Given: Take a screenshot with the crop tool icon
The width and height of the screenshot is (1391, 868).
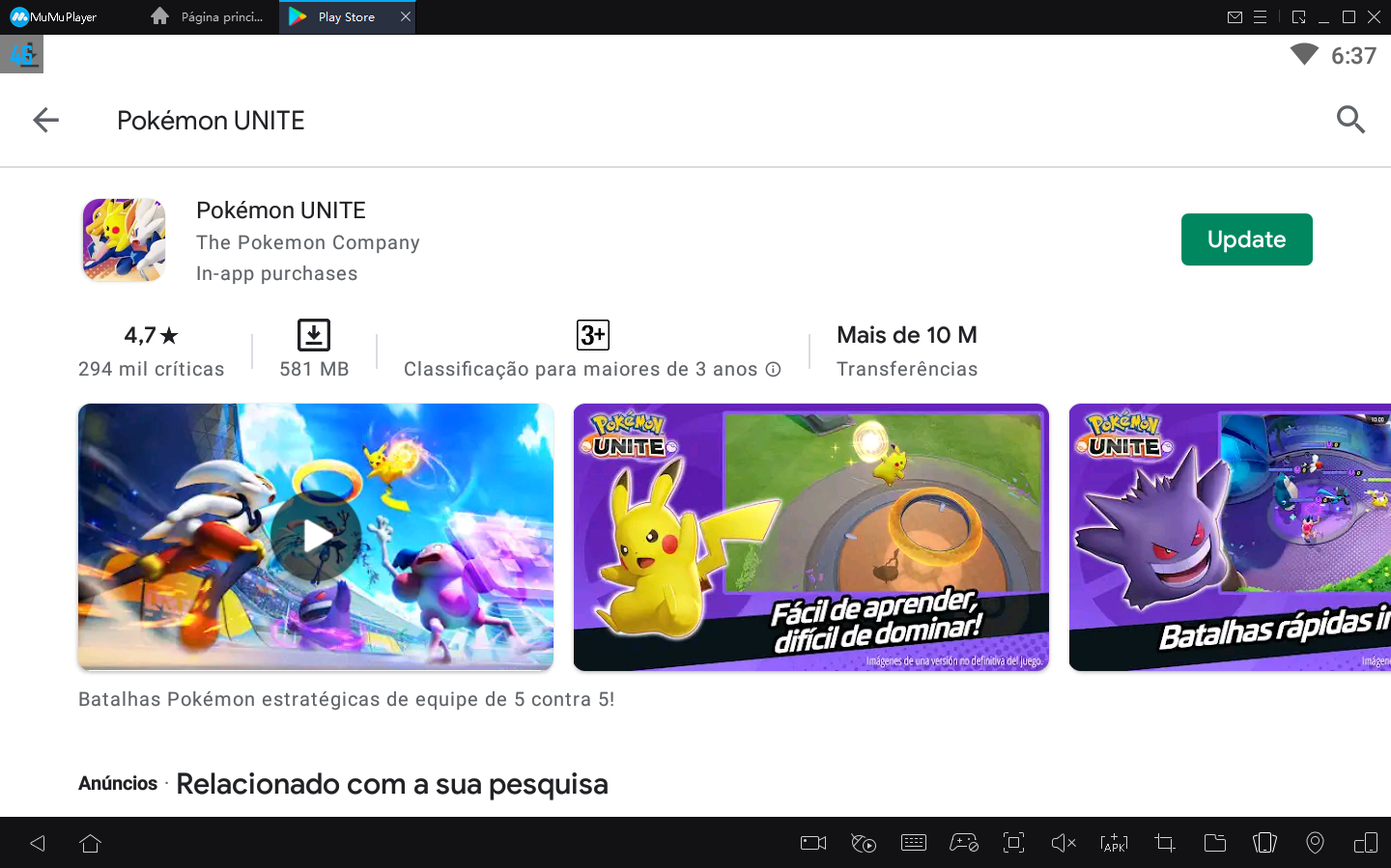Looking at the screenshot, I should [x=1164, y=842].
